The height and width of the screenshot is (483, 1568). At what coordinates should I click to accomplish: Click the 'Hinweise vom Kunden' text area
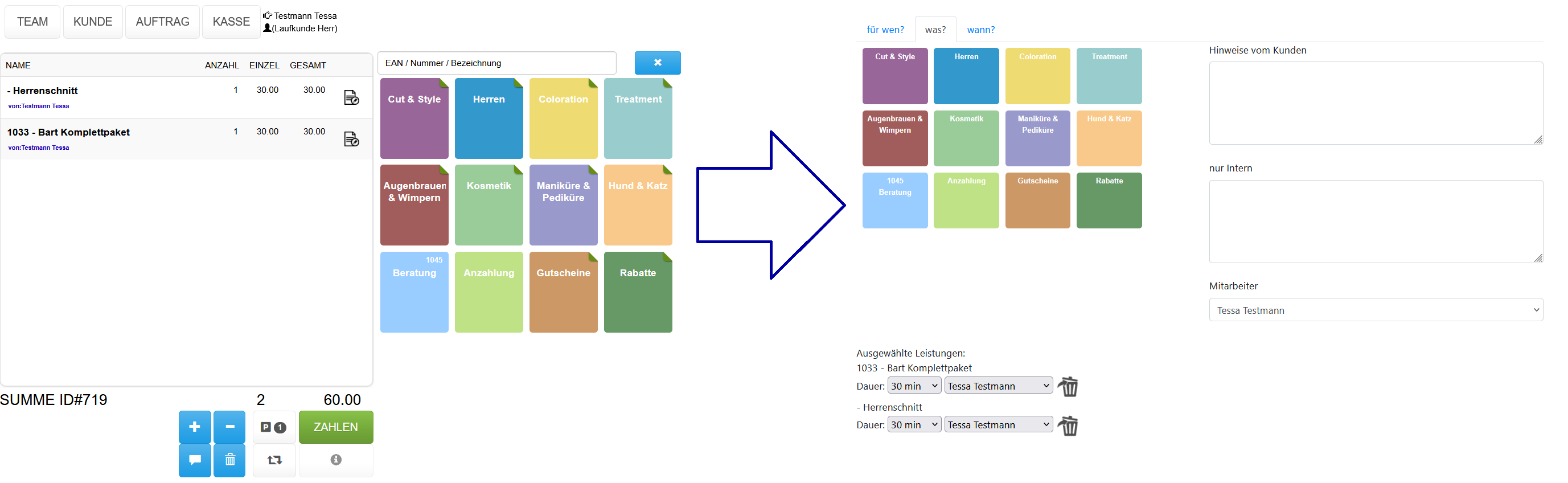(1375, 103)
